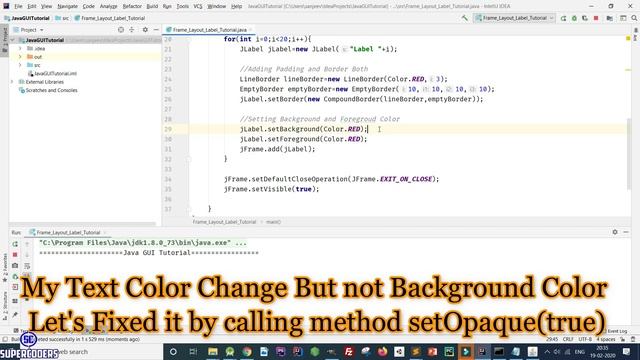The height and width of the screenshot is (360, 640).
Task: Click 4 spaces indent in status bar
Action: [x=605, y=339]
